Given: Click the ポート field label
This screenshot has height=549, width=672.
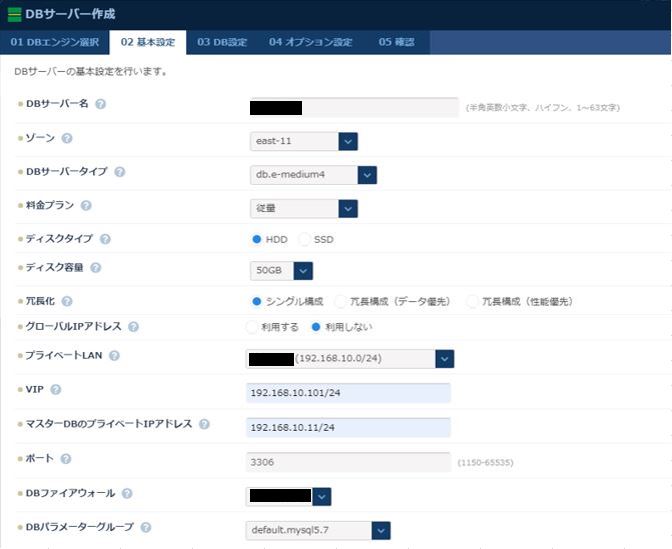Looking at the screenshot, I should pyautogui.click(x=39, y=458).
